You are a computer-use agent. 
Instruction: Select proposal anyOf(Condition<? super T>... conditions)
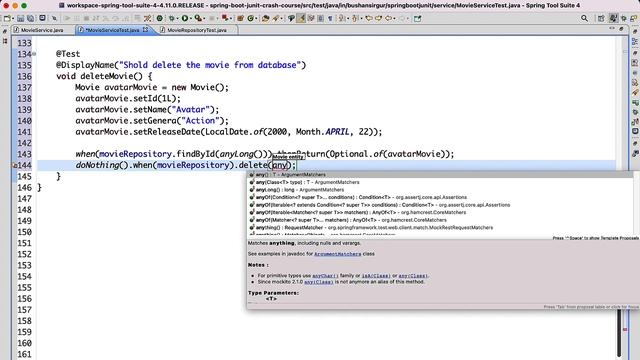coord(441,197)
